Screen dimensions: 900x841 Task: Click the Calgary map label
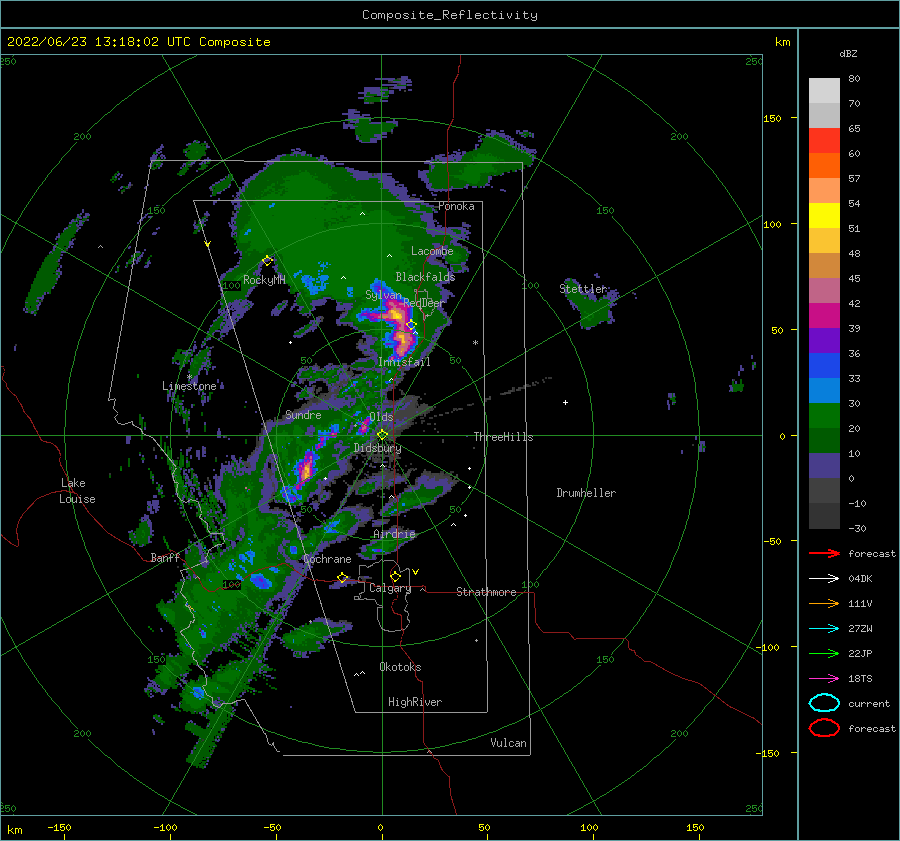coord(390,588)
